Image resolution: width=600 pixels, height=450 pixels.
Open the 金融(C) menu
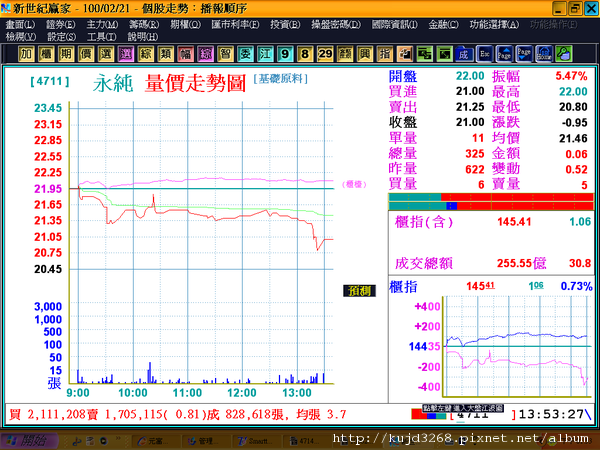coord(443,25)
